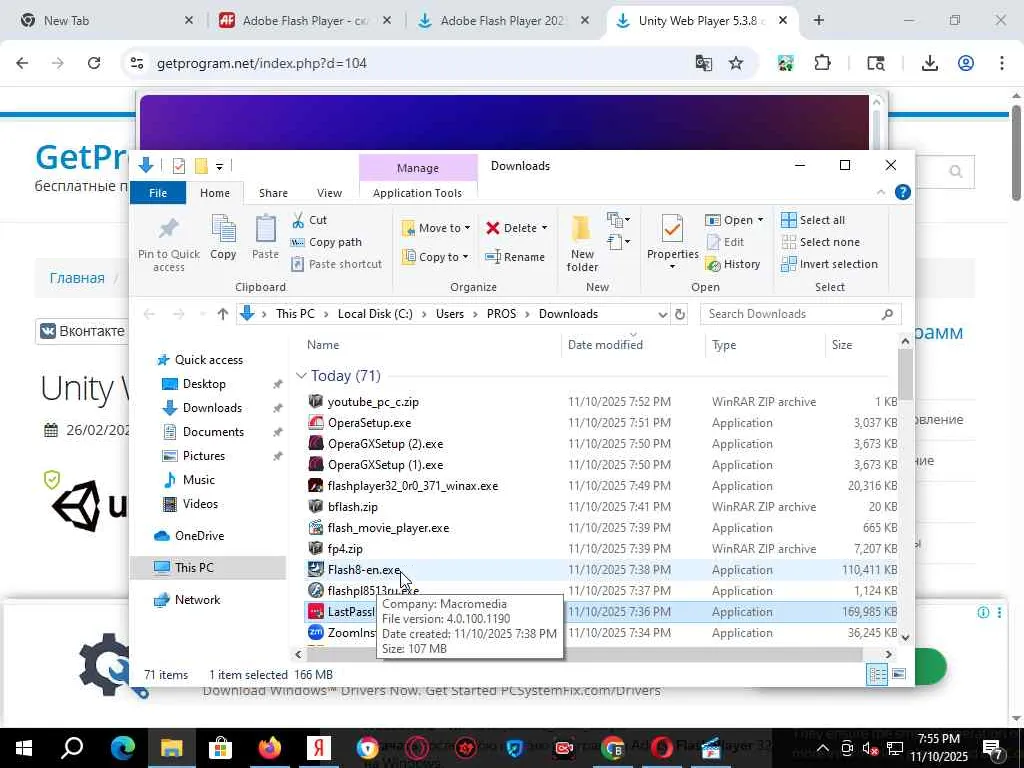Viewport: 1024px width, 768px height.
Task: Collapse the Today (71) group
Action: point(301,376)
